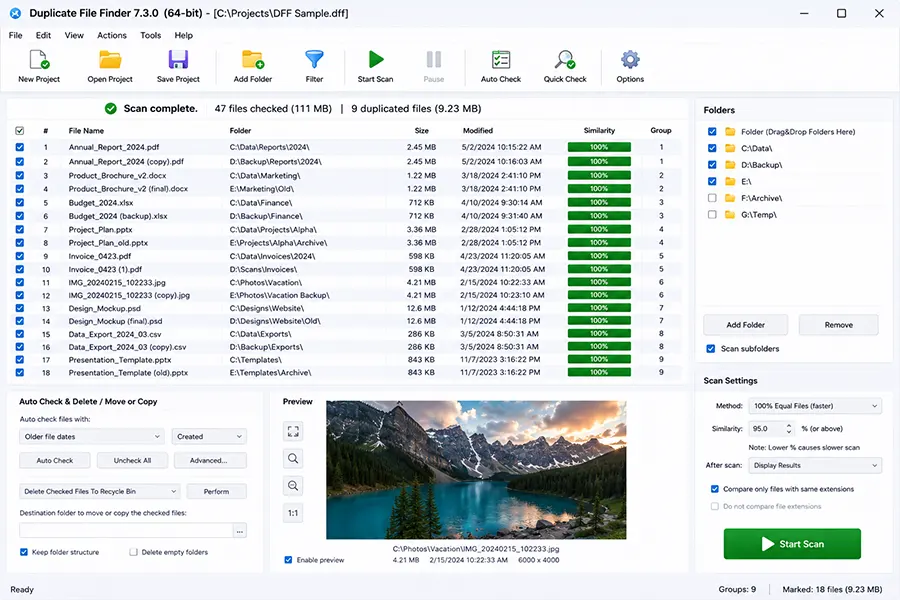900x600 pixels.
Task: Click the similarity bar for Project_Plan.pptx
Action: click(599, 229)
